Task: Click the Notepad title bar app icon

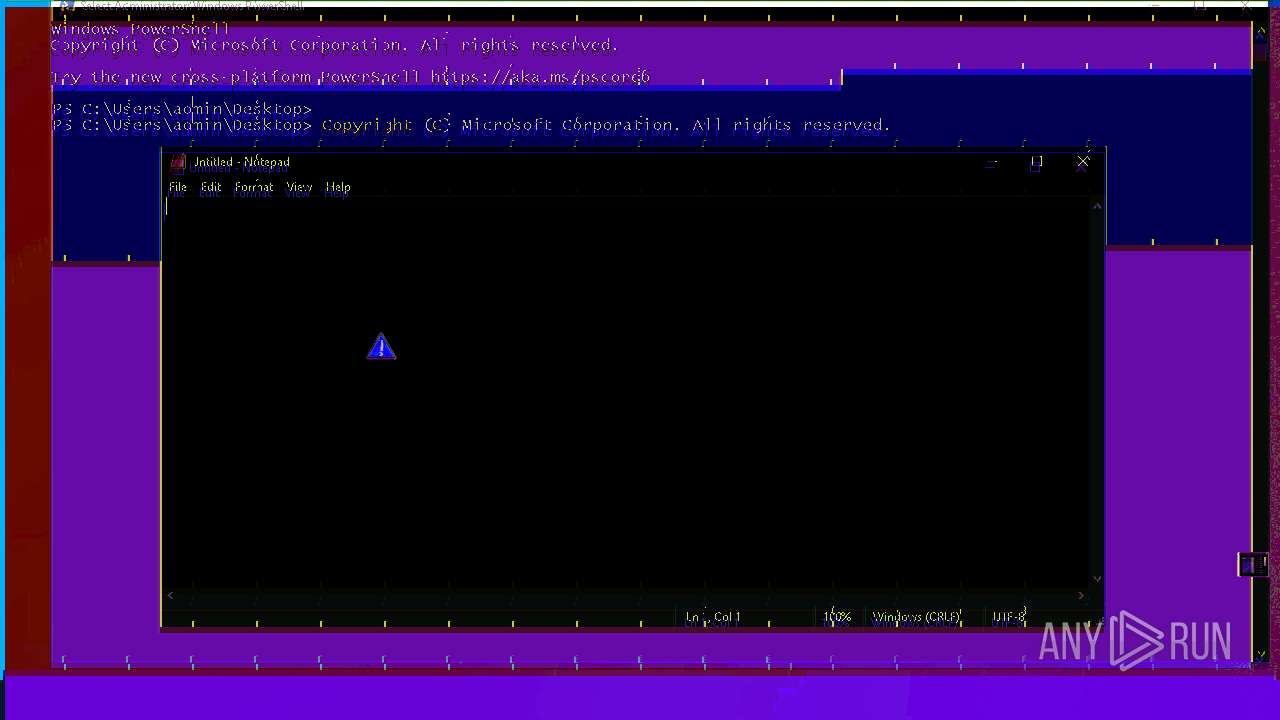Action: tap(178, 162)
